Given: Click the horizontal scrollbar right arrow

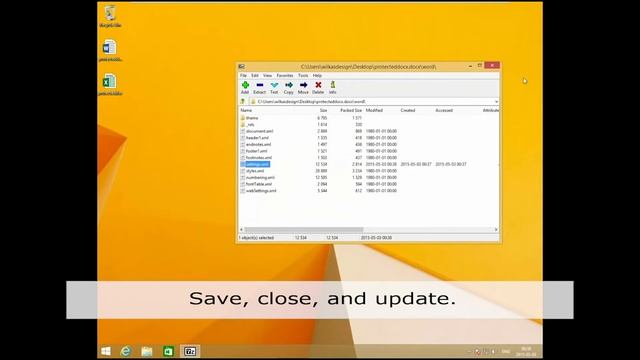Looking at the screenshot, I should coord(496,230).
